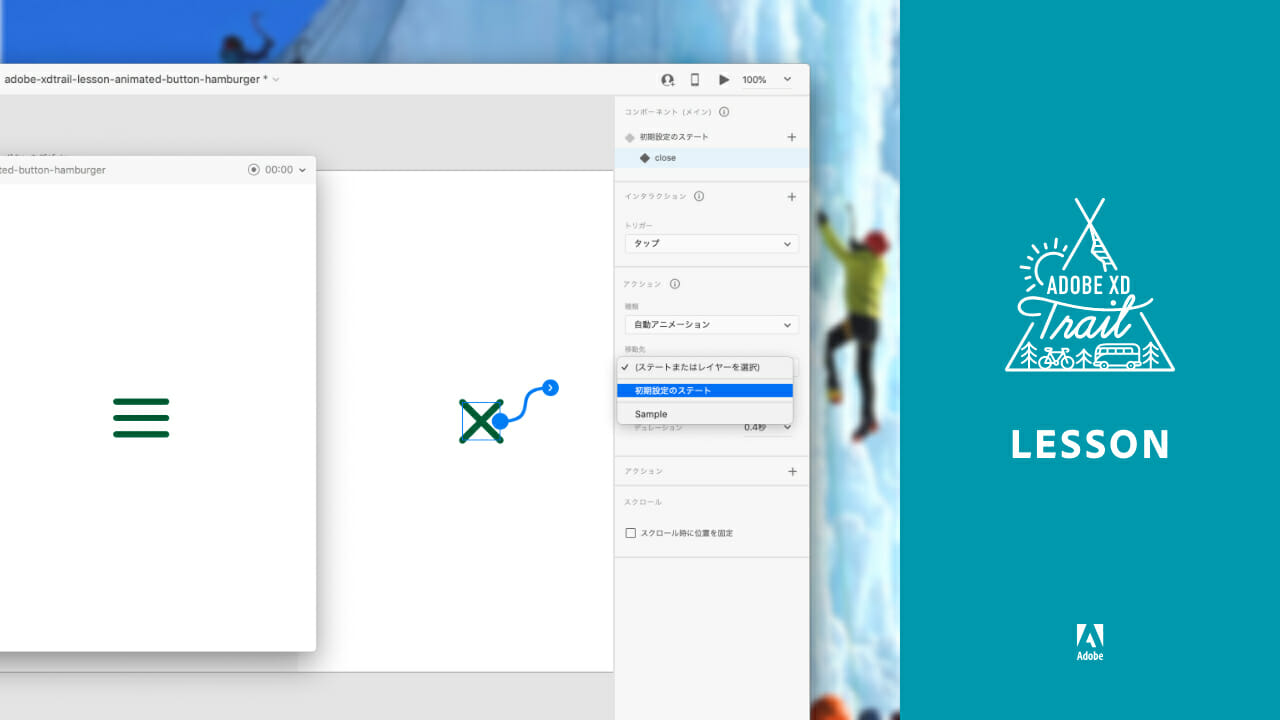
Task: Enable スクロール時に位置を固定 checkbox
Action: point(631,533)
